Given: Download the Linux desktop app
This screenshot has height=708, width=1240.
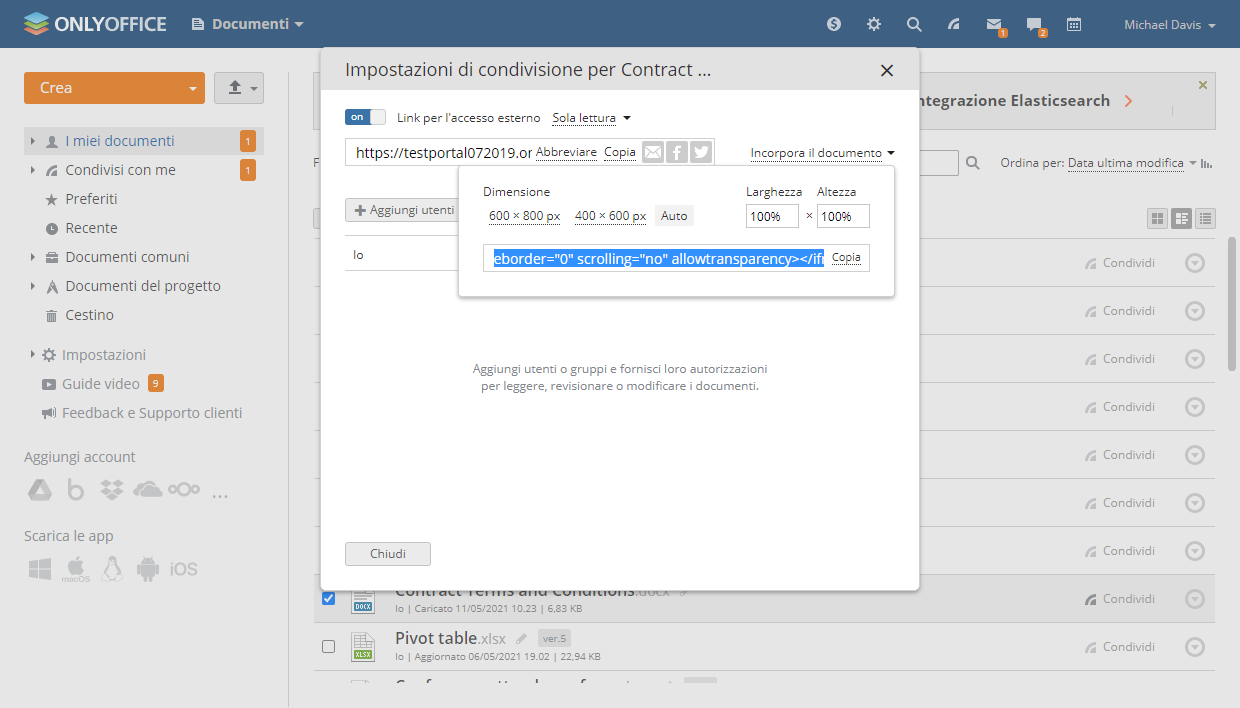Looking at the screenshot, I should pos(112,569).
